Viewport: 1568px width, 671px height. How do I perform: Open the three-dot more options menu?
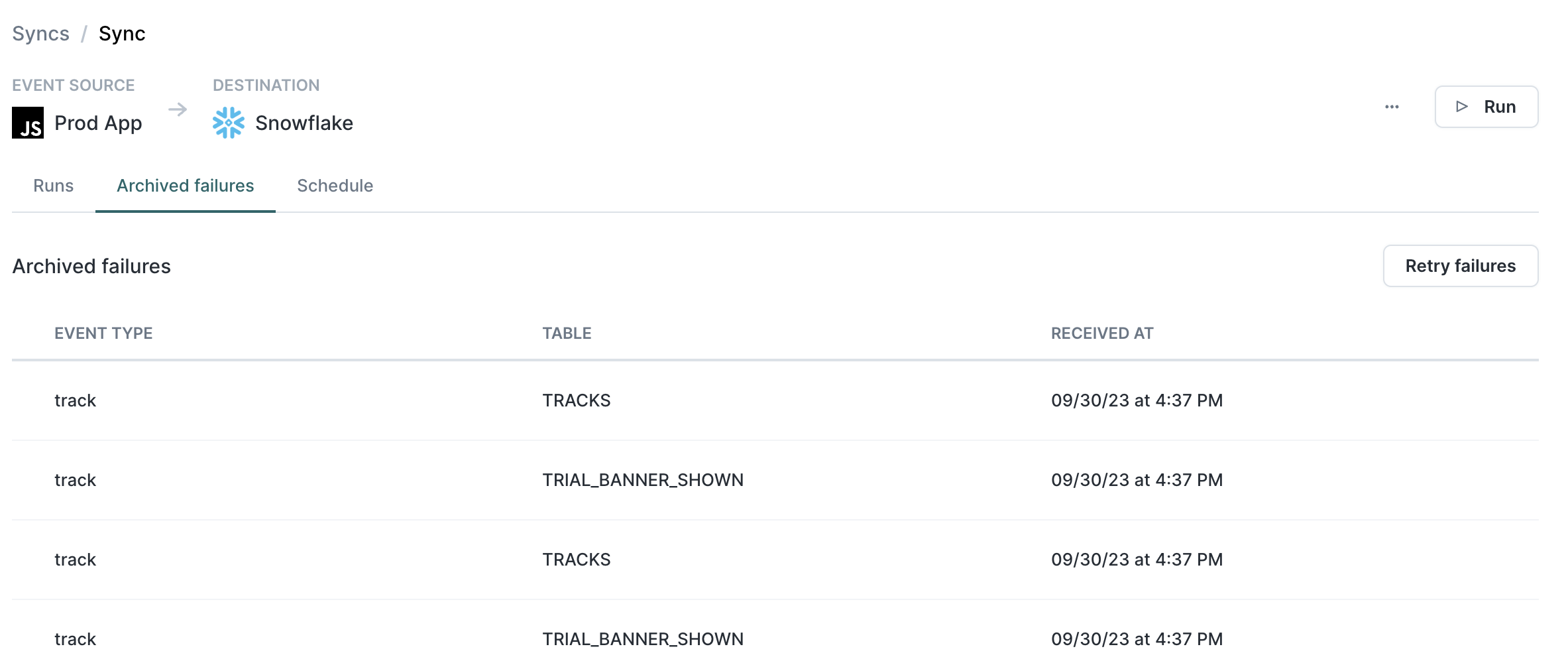click(1392, 107)
